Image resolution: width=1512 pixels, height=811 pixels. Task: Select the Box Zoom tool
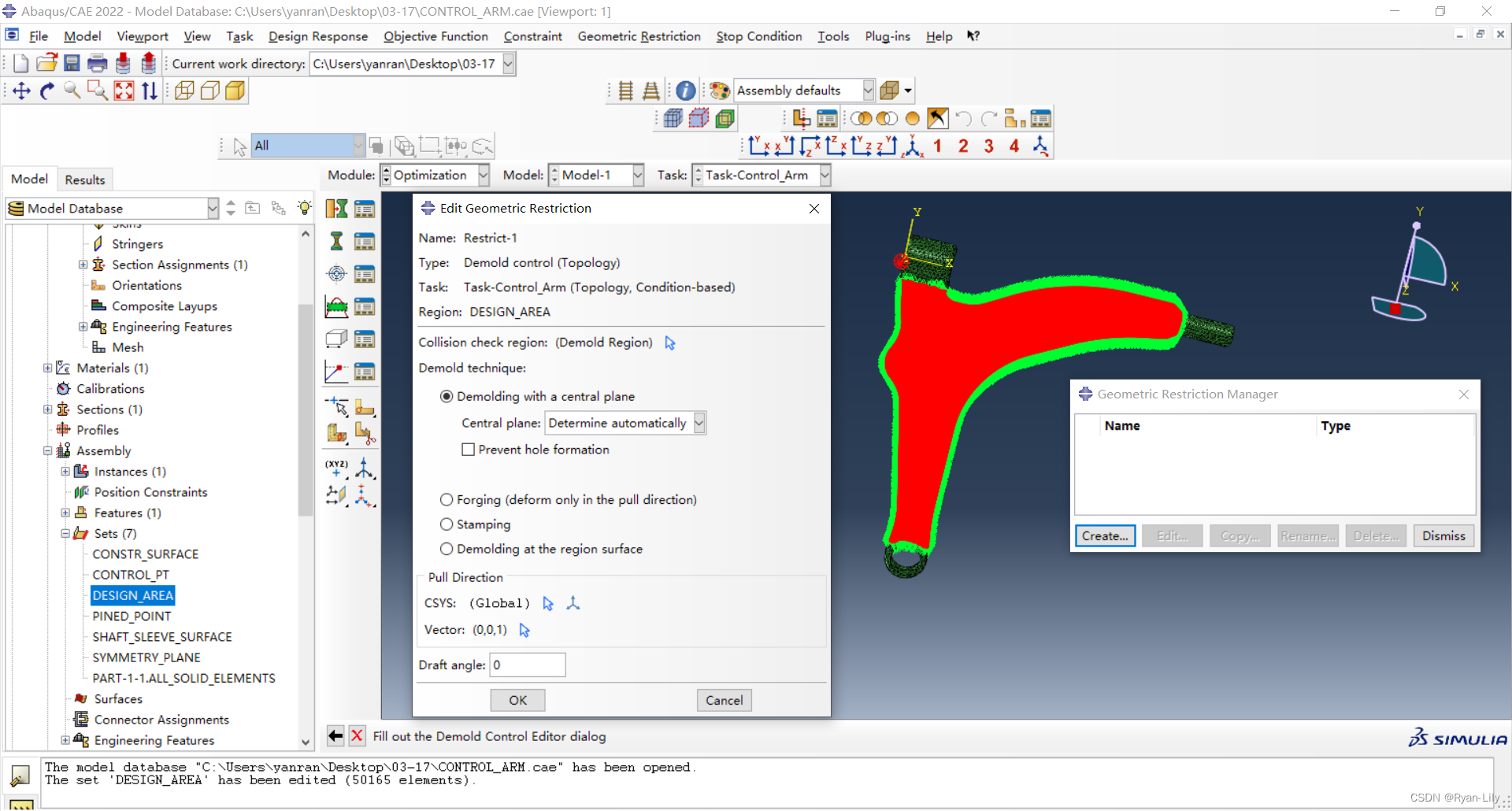(98, 91)
